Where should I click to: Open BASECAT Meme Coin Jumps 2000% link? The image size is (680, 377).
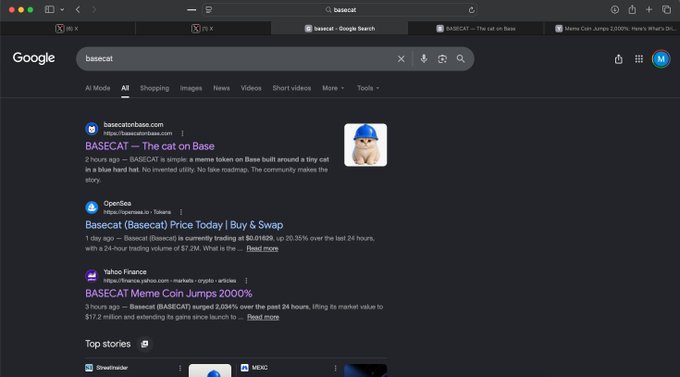[169, 293]
